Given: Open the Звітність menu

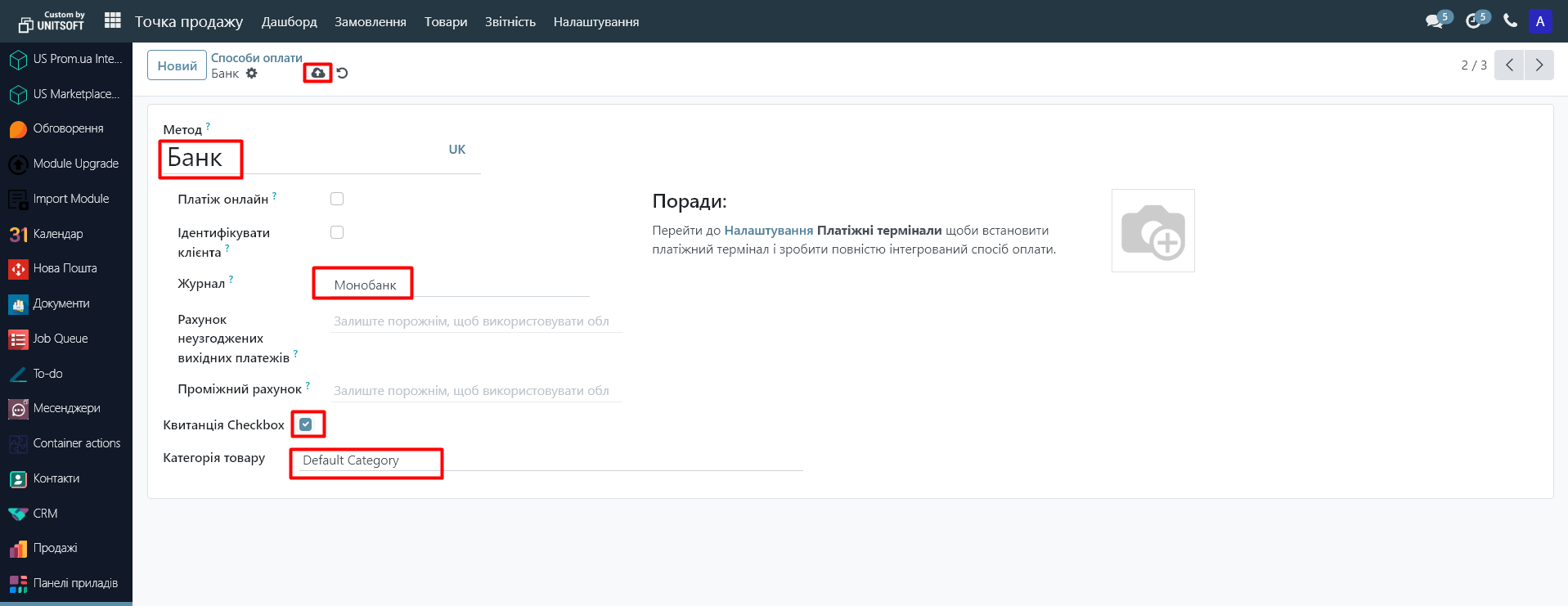Looking at the screenshot, I should pyautogui.click(x=510, y=22).
